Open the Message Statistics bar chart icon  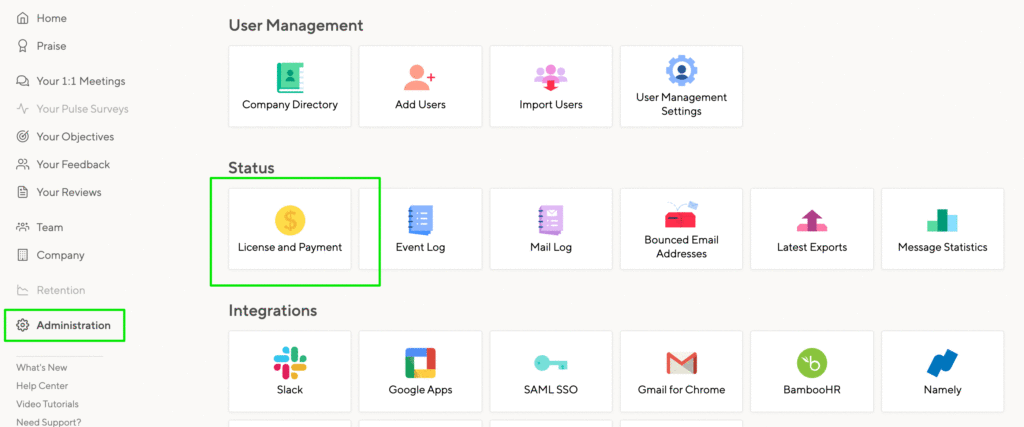point(942,221)
